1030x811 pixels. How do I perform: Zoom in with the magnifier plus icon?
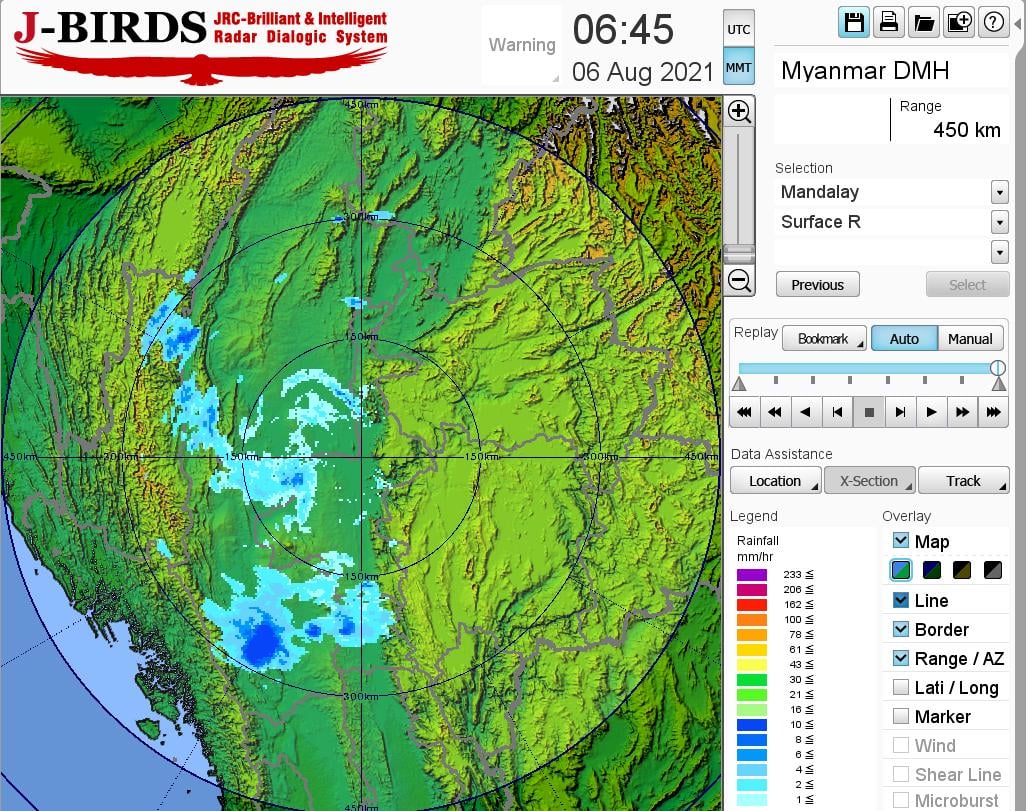739,111
